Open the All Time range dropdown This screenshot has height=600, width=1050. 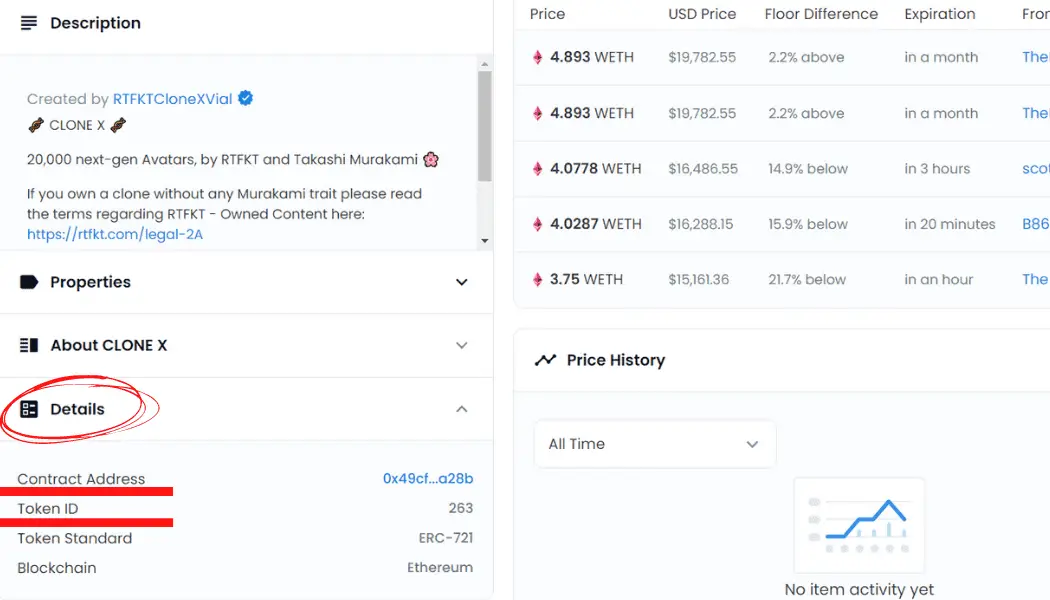[654, 444]
